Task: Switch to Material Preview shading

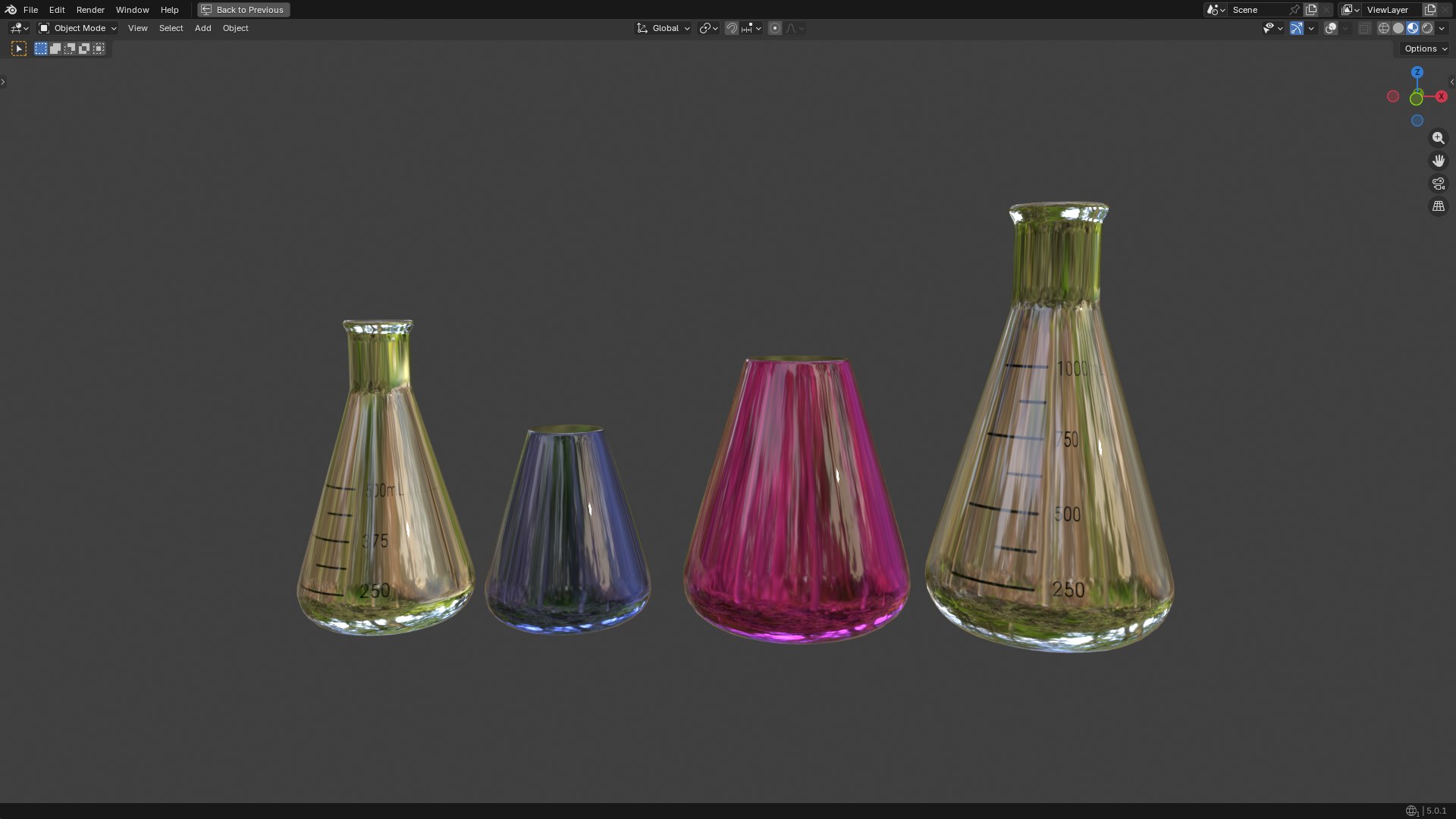Action: coord(1413,28)
